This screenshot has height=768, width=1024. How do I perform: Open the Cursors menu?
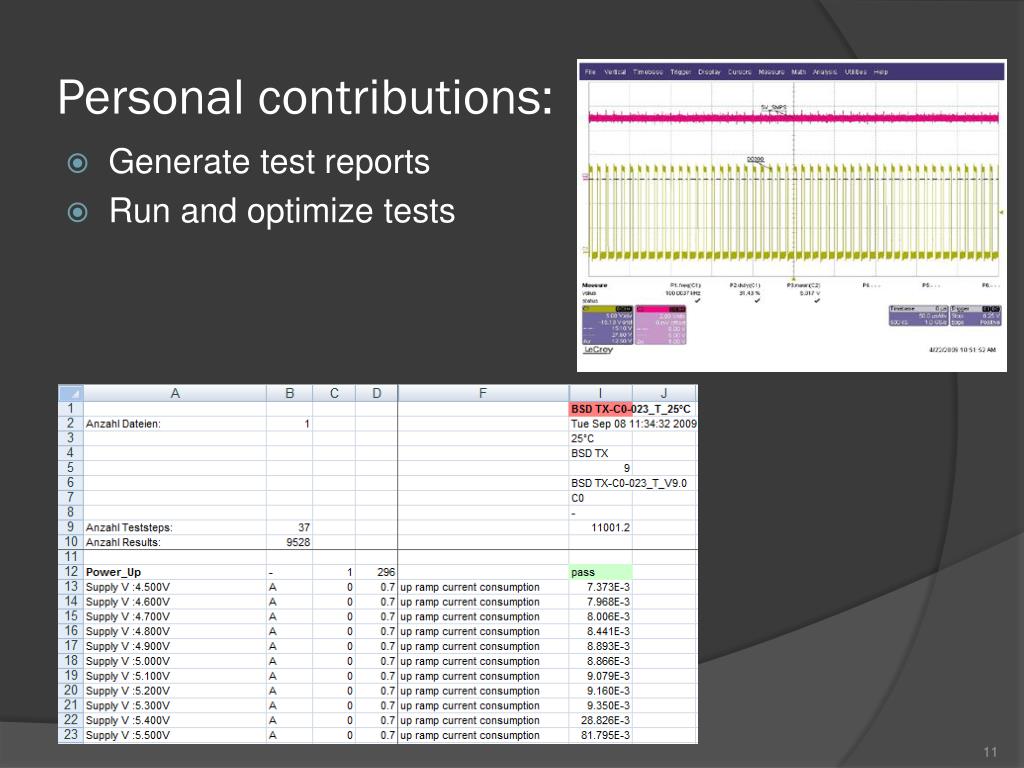point(740,72)
